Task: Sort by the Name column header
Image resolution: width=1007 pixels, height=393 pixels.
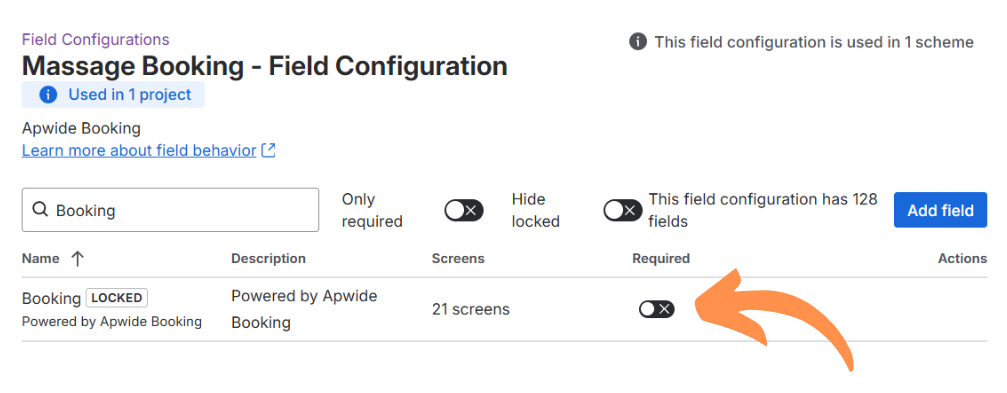Action: (x=40, y=259)
